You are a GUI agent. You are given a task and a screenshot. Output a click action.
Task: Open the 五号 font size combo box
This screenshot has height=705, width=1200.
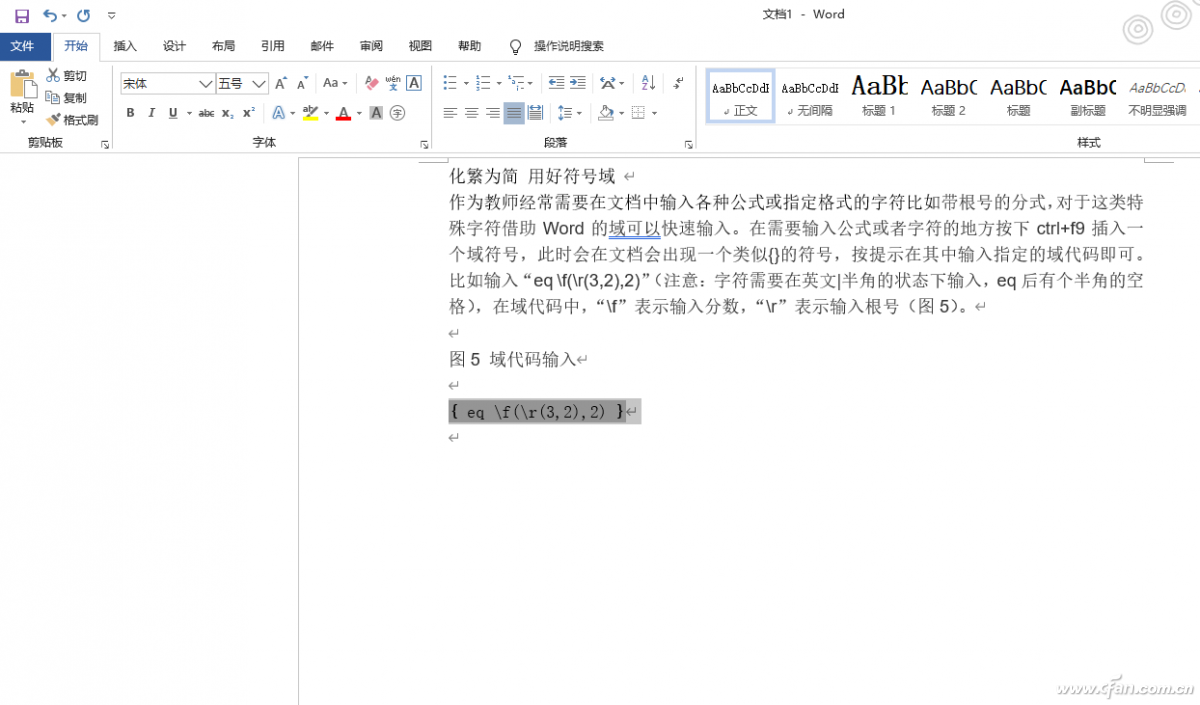click(242, 84)
